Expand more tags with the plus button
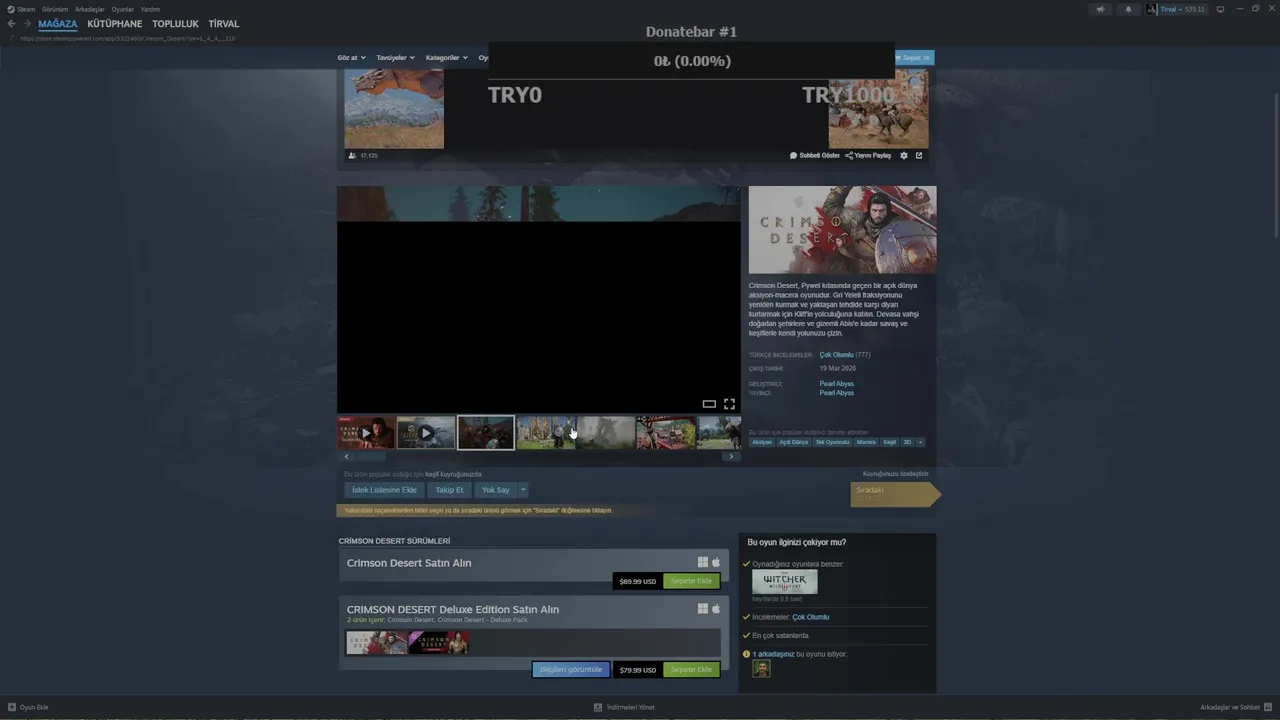 (921, 442)
